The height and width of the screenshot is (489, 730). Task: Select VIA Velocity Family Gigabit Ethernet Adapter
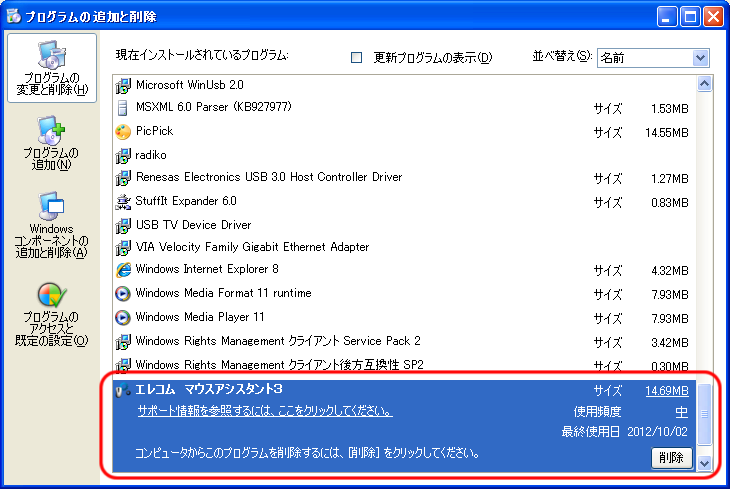[x=404, y=247]
